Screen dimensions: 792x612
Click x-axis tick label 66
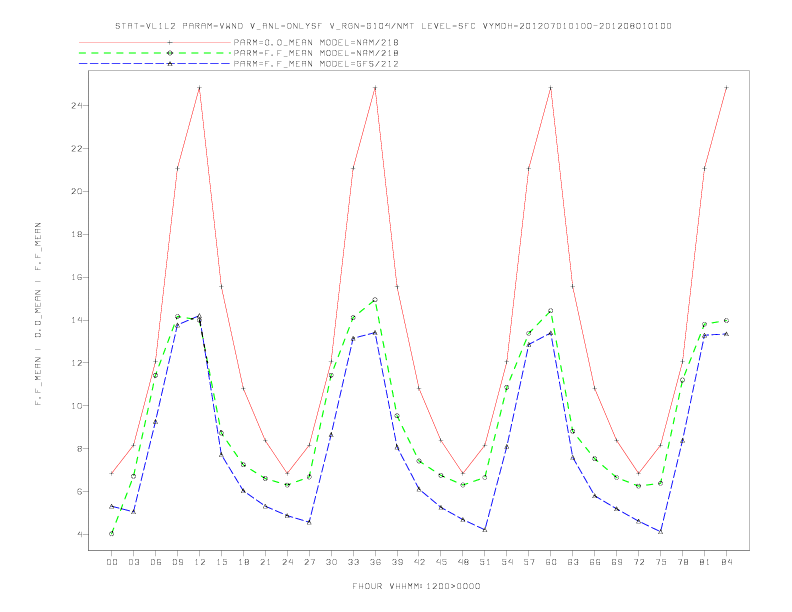pyautogui.click(x=595, y=562)
